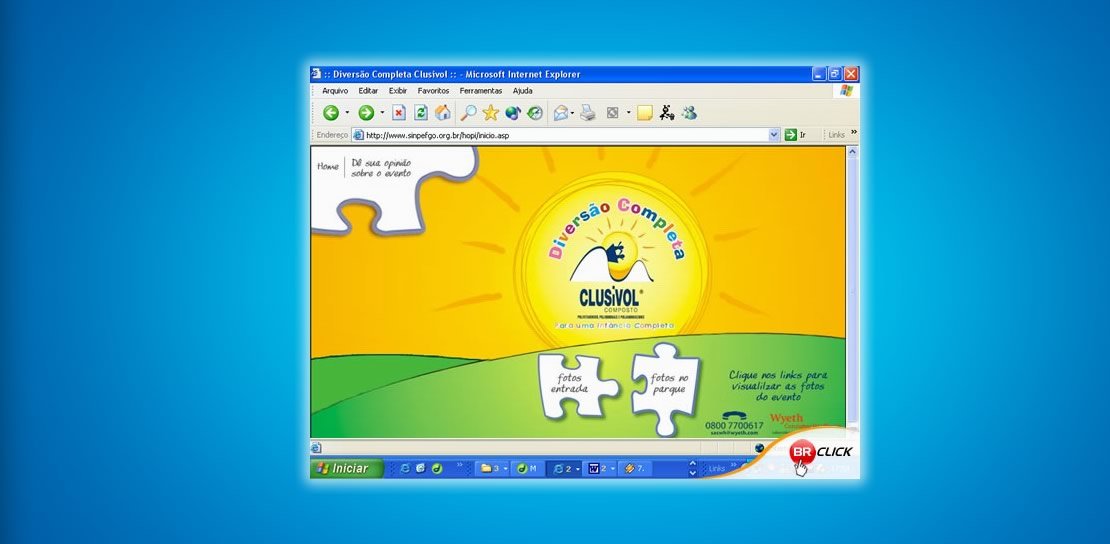Click the yellow note icon in the toolbar
This screenshot has height=544, width=1110.
644,113
